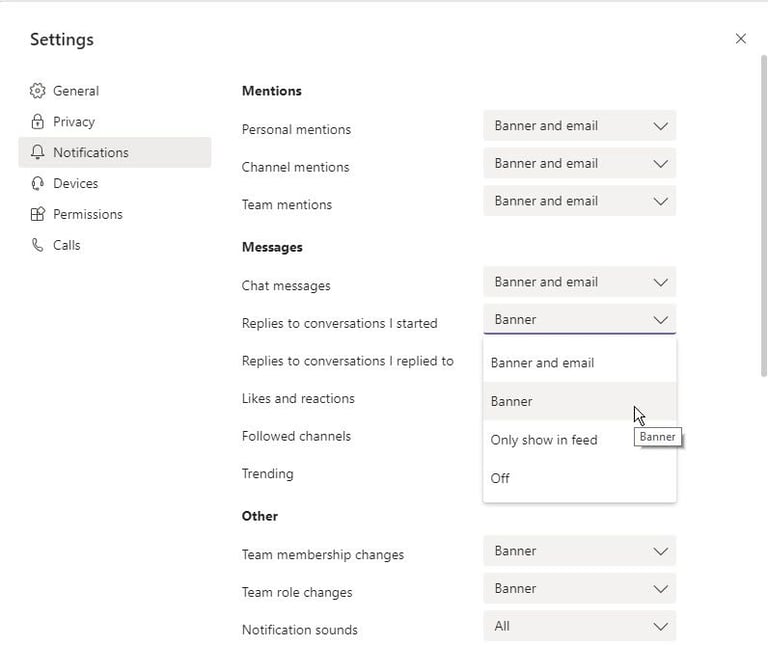
Task: Open the Team membership changes dropdown
Action: click(579, 551)
